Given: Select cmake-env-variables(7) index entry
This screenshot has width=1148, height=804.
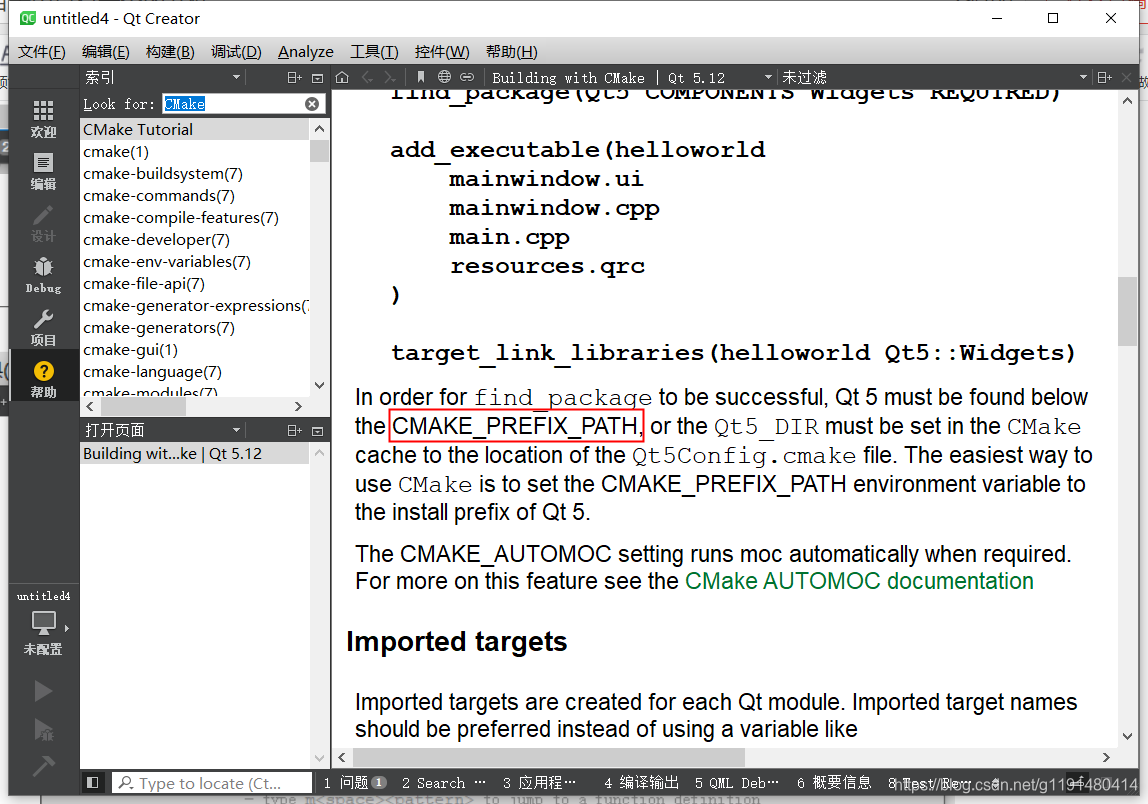Looking at the screenshot, I should [195, 261].
